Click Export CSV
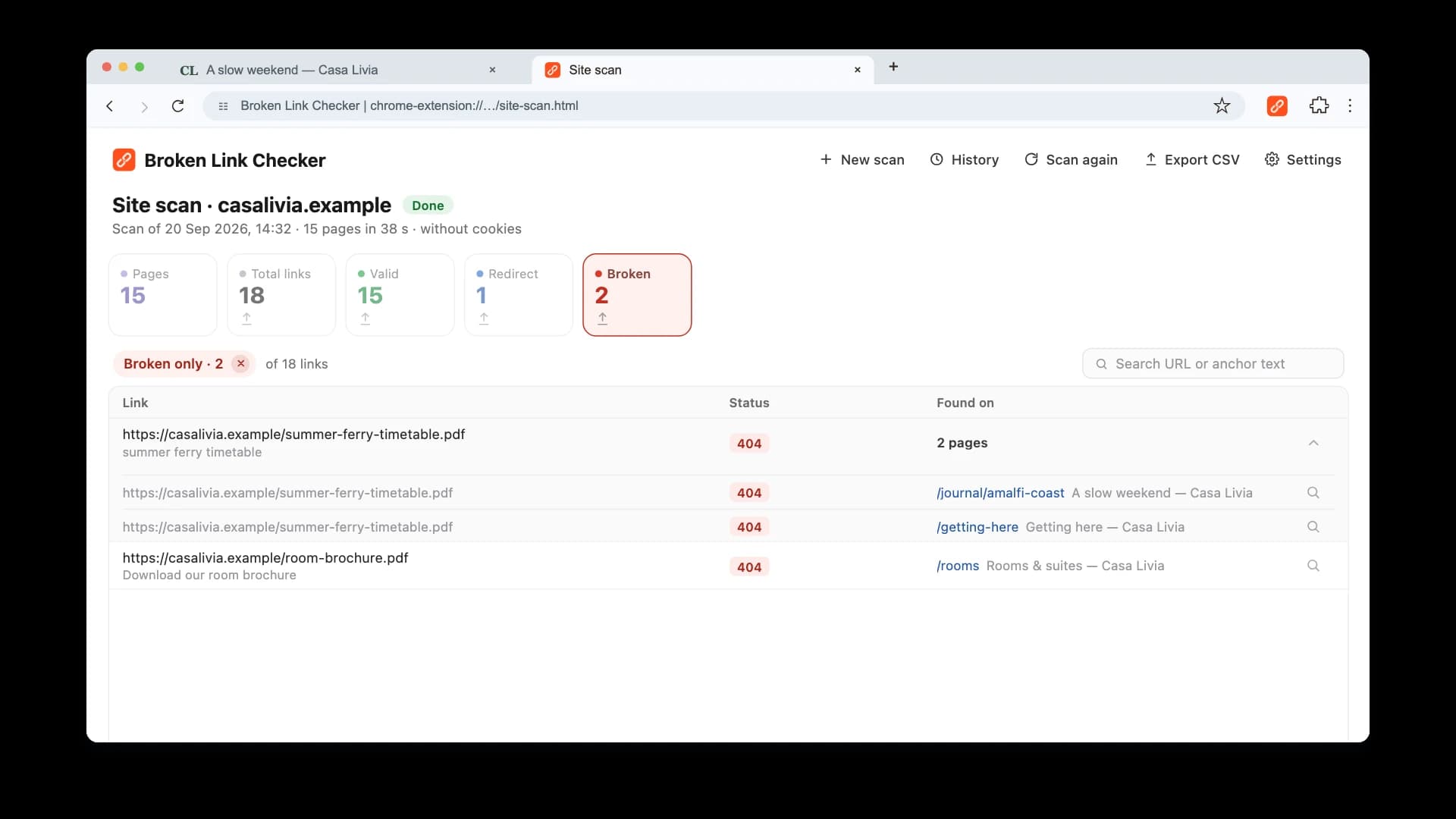The height and width of the screenshot is (819, 1456). click(x=1192, y=160)
